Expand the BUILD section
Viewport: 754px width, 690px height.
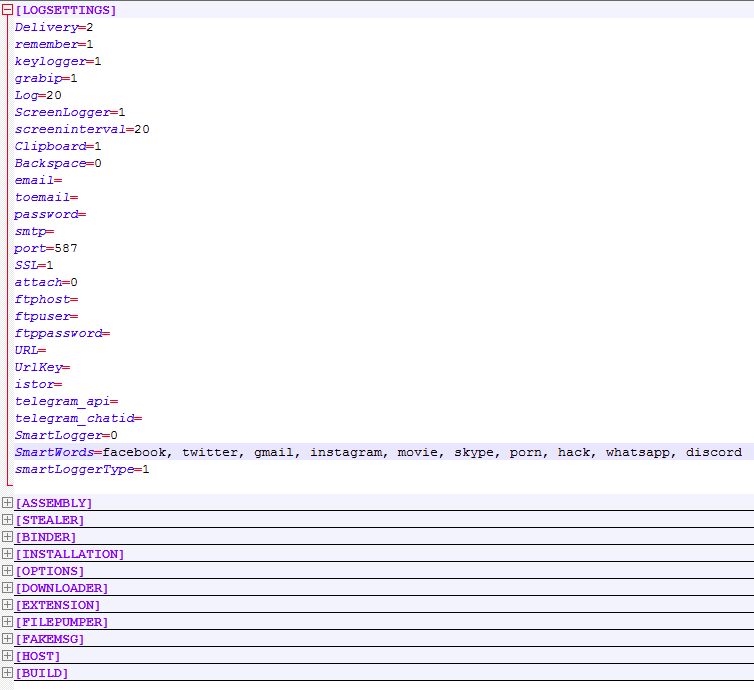(x=7, y=673)
